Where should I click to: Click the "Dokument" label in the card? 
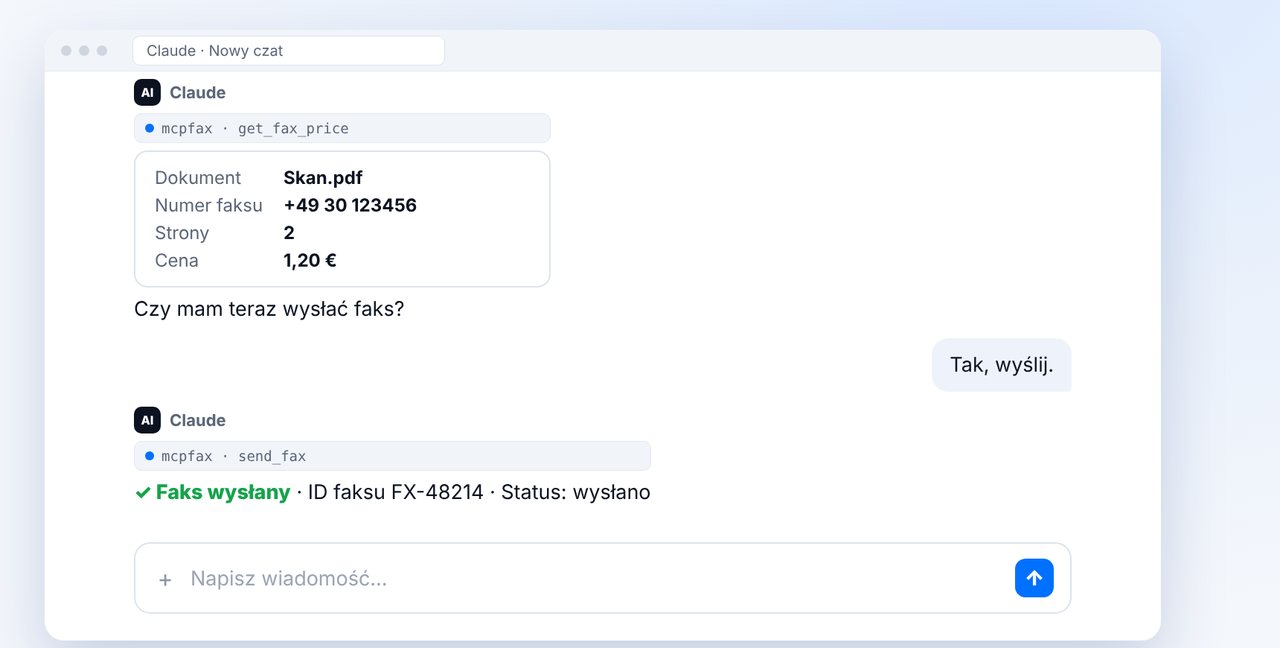pos(198,178)
